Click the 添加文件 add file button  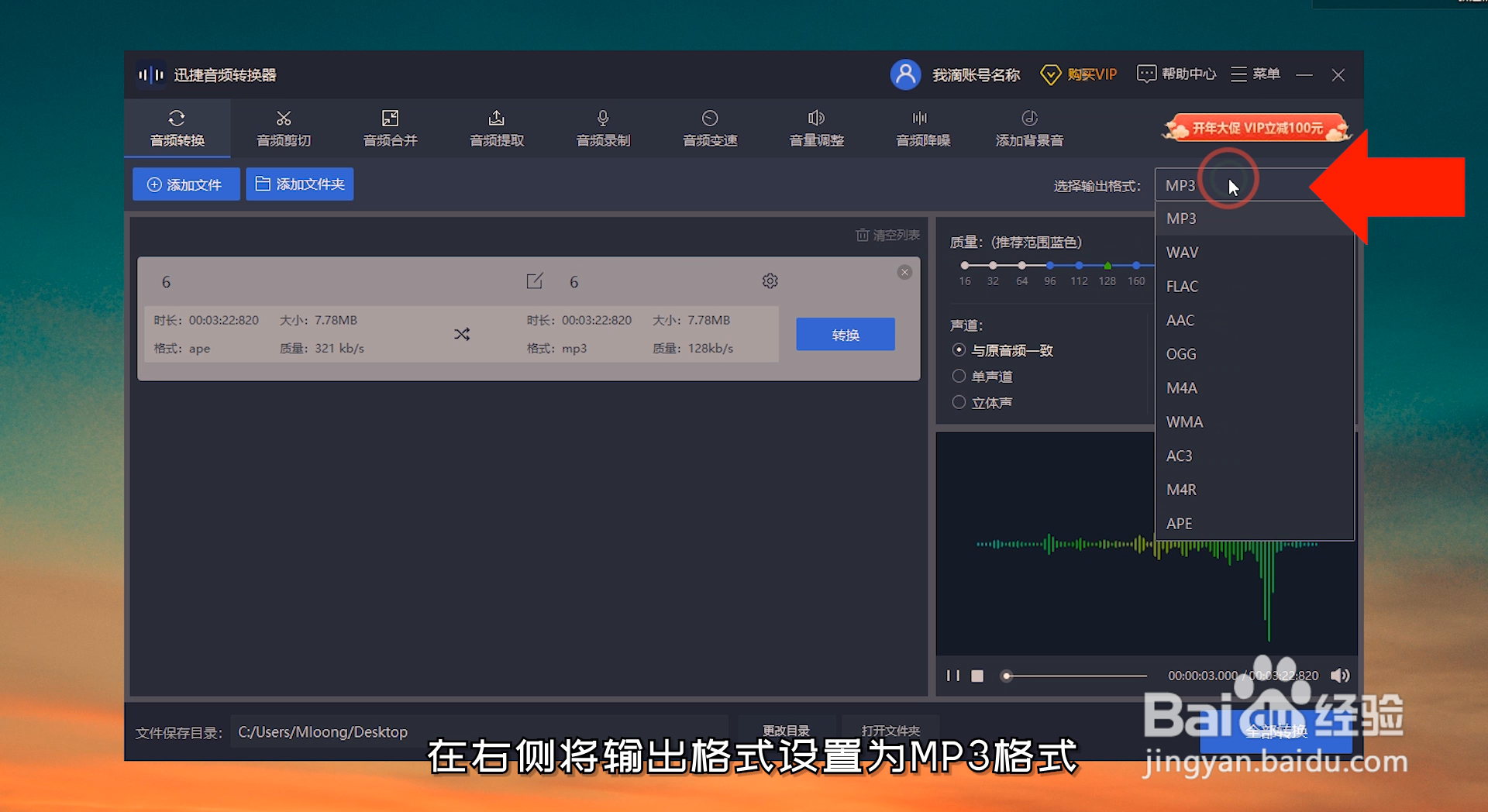[x=186, y=184]
